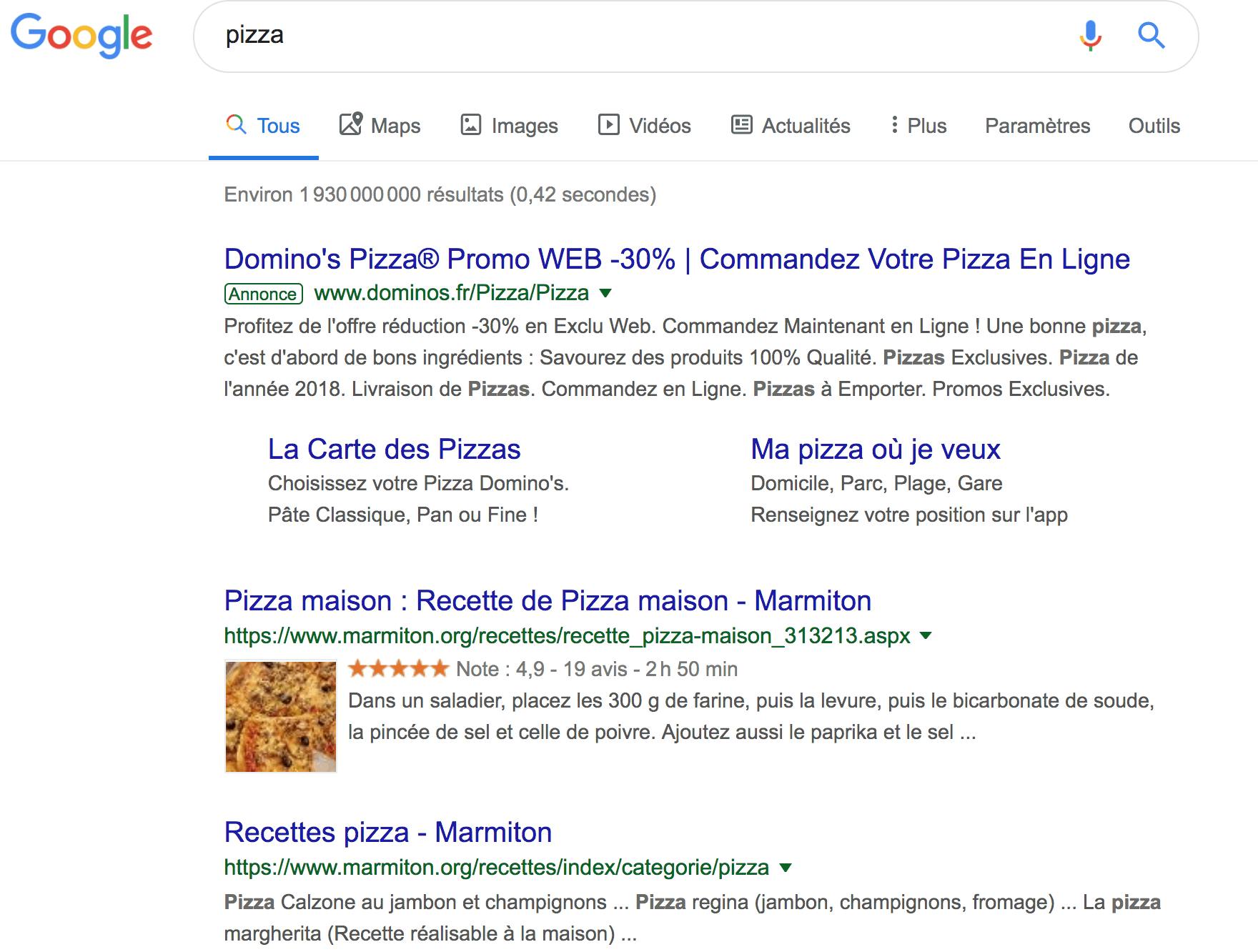Open Pizza maison Recette Marmiton result

click(548, 600)
